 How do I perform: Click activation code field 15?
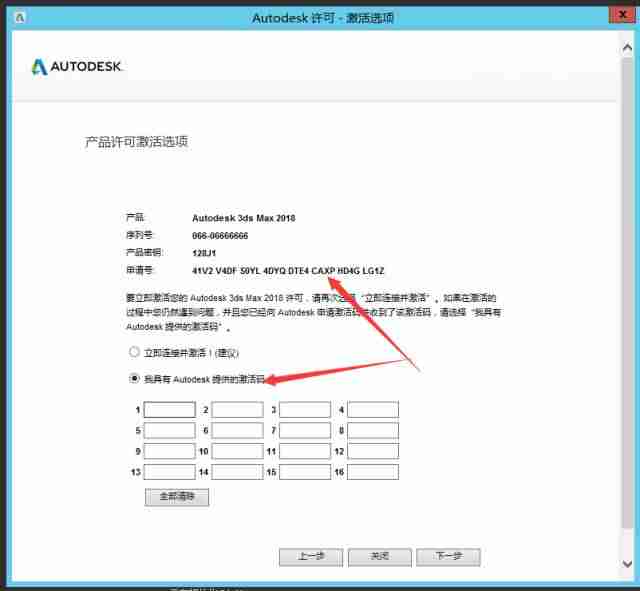point(305,472)
